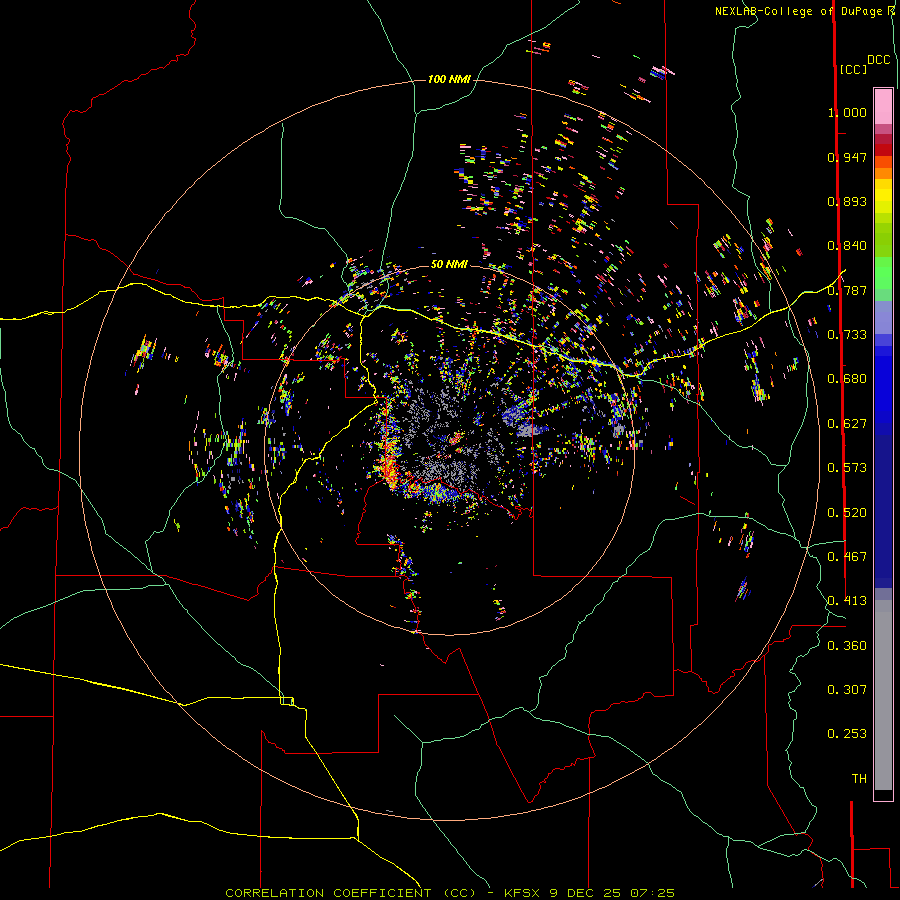Pick the lavender segment of the color bar

883,317
